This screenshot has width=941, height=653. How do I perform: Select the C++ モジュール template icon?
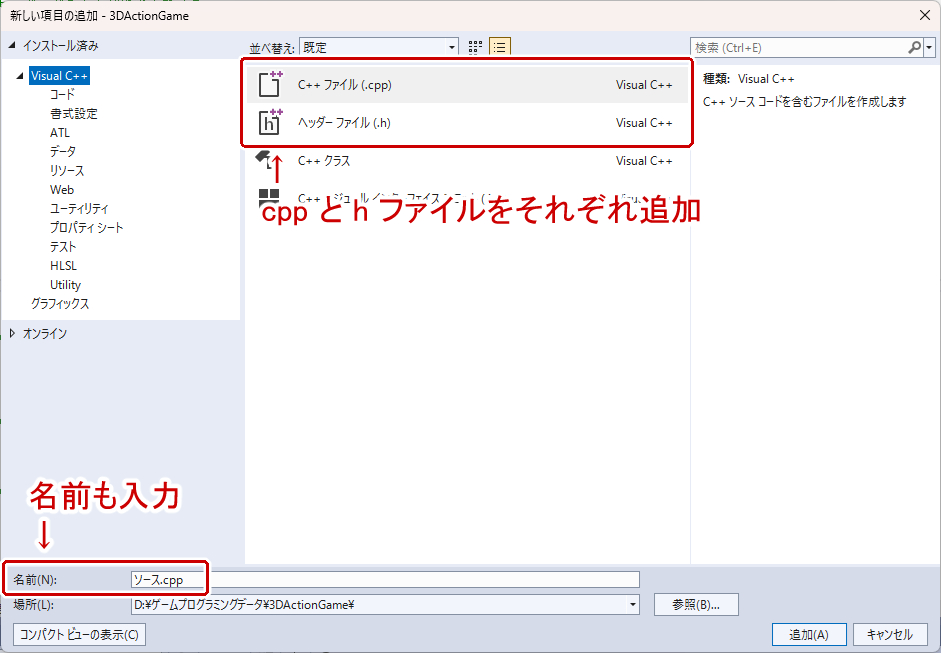point(270,193)
